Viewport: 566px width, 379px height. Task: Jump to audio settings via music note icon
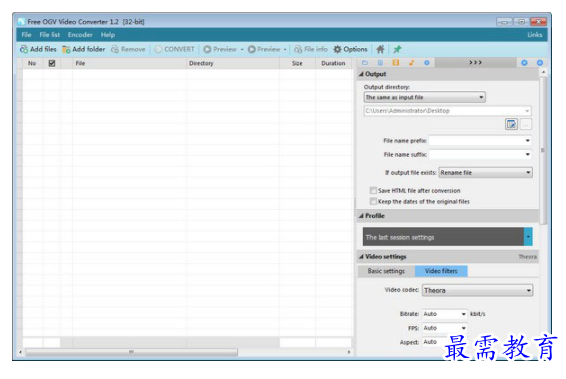click(x=411, y=63)
